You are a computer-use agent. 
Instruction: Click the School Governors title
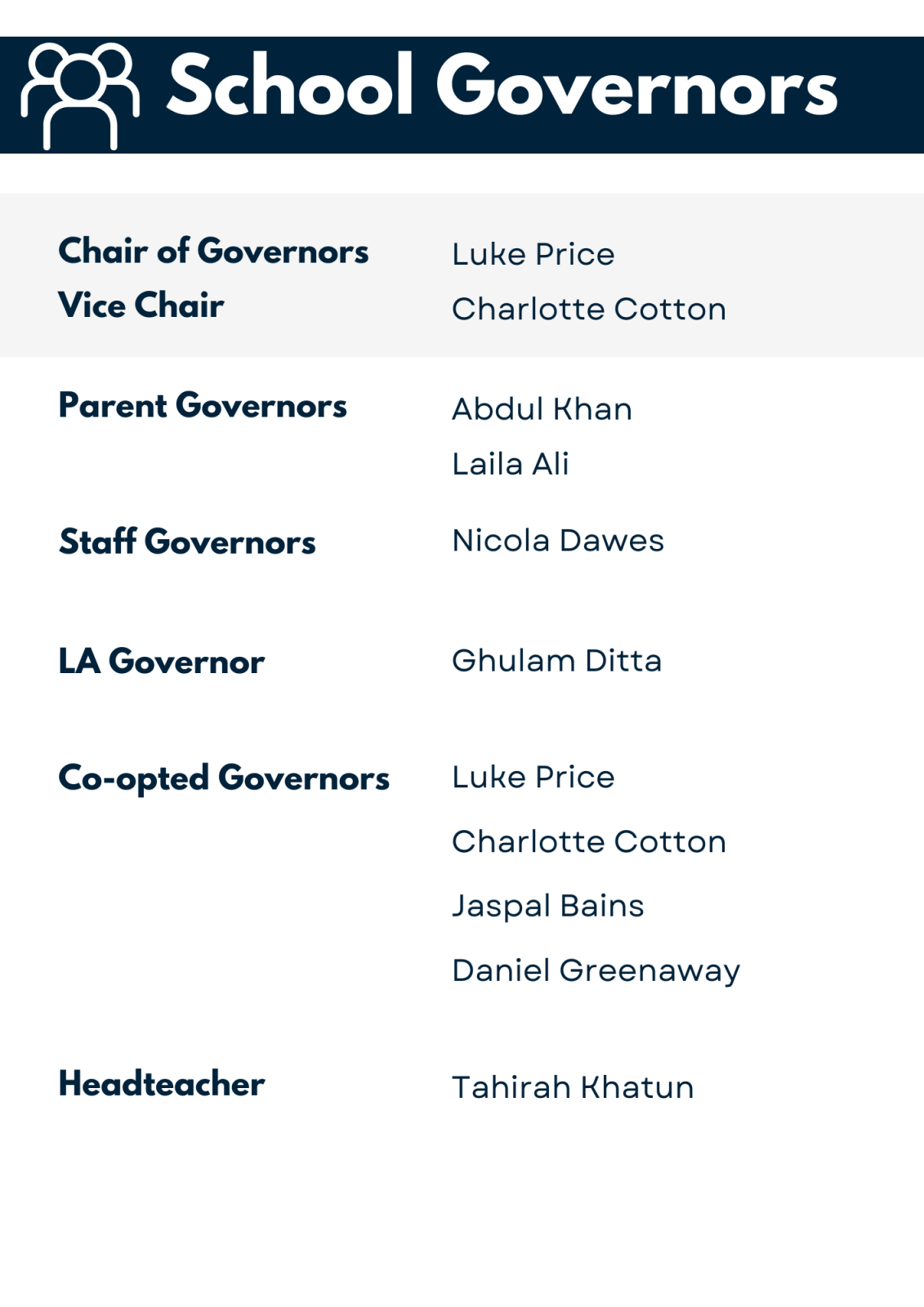click(502, 87)
